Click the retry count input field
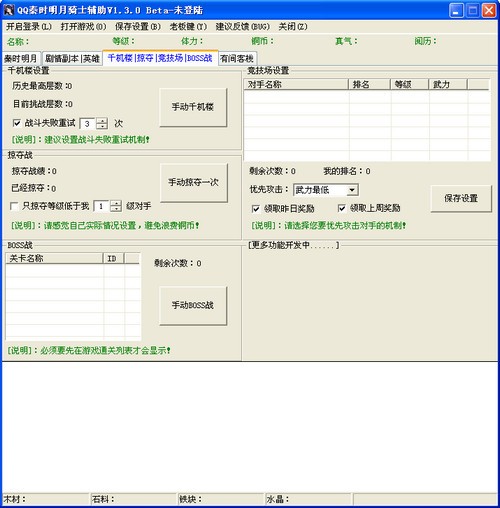 (x=88, y=124)
